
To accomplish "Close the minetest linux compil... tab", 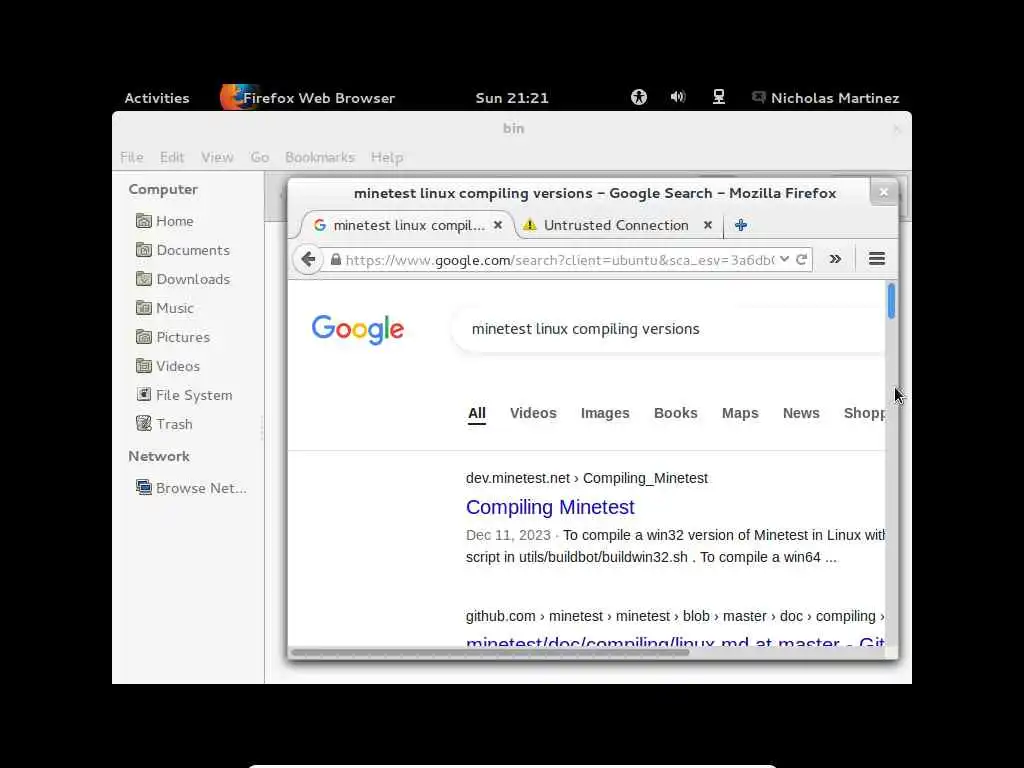I will click(498, 225).
